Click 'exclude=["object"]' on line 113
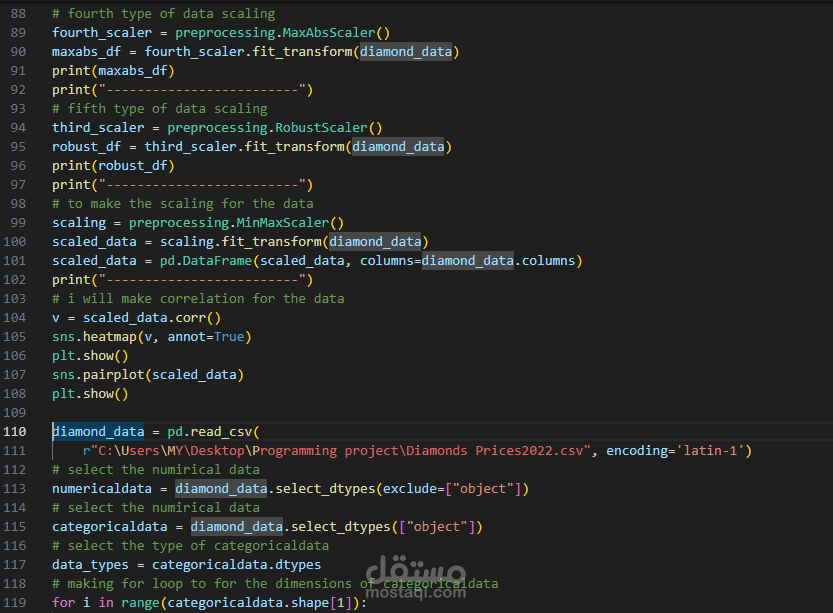Viewport: 833px width, 613px height. 452,489
